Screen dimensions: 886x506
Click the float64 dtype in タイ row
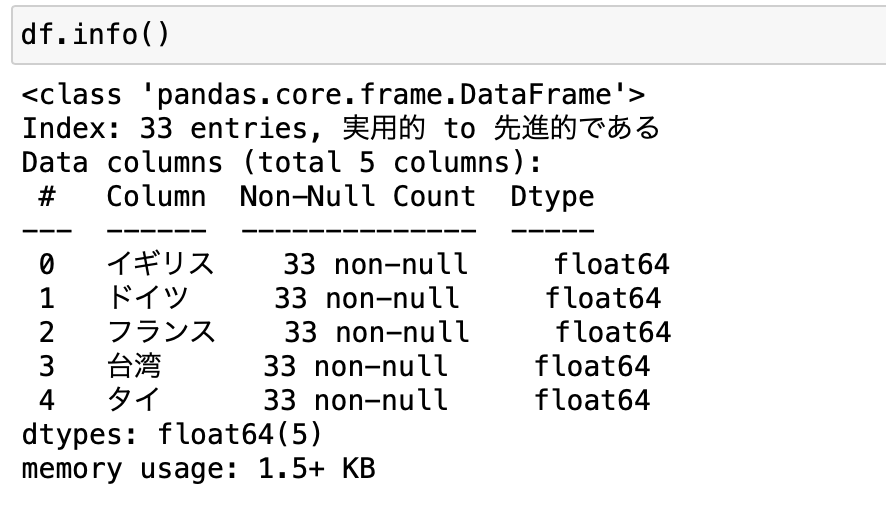pos(592,400)
